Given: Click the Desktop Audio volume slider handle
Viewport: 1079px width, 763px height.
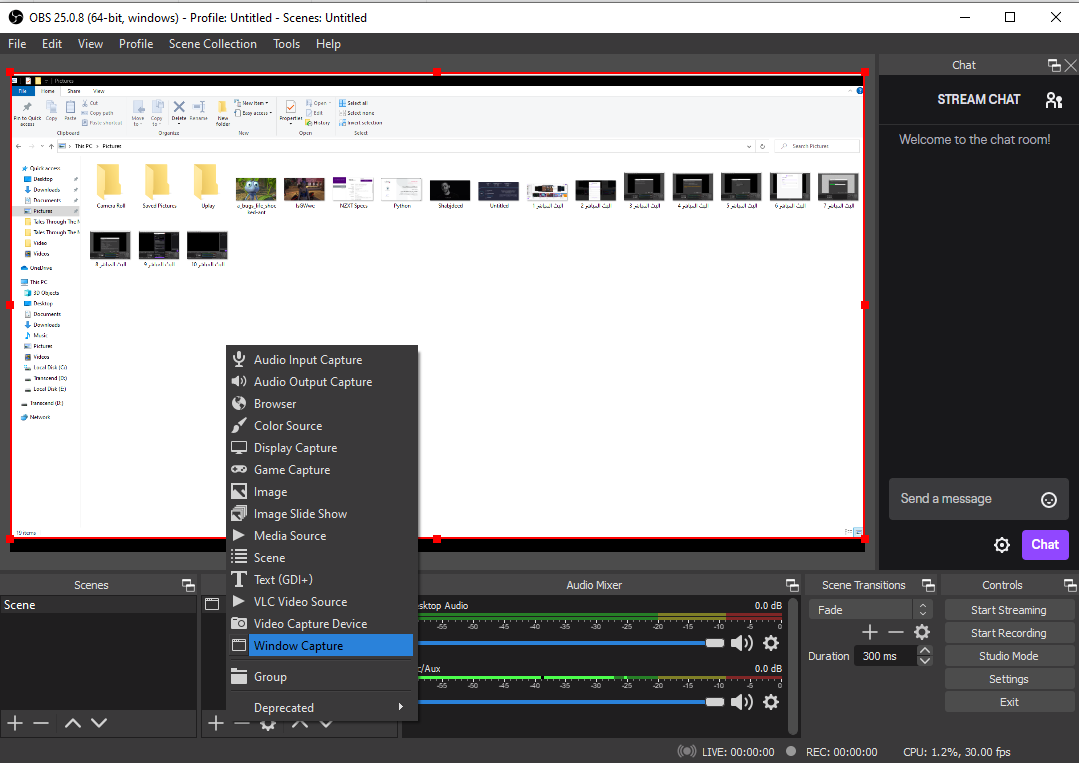Looking at the screenshot, I should [714, 643].
